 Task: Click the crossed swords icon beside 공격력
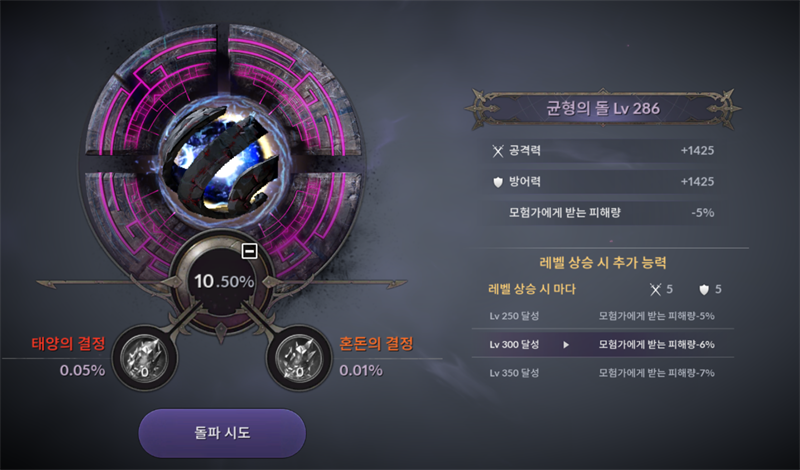pyautogui.click(x=498, y=151)
